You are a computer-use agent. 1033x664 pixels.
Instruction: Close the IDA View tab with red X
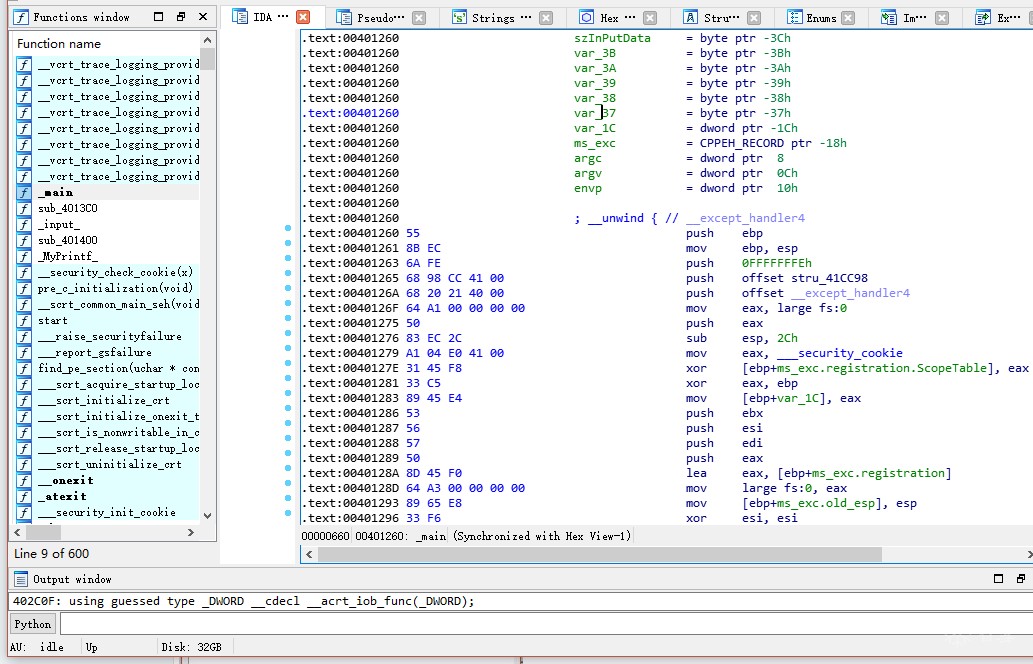pos(303,17)
